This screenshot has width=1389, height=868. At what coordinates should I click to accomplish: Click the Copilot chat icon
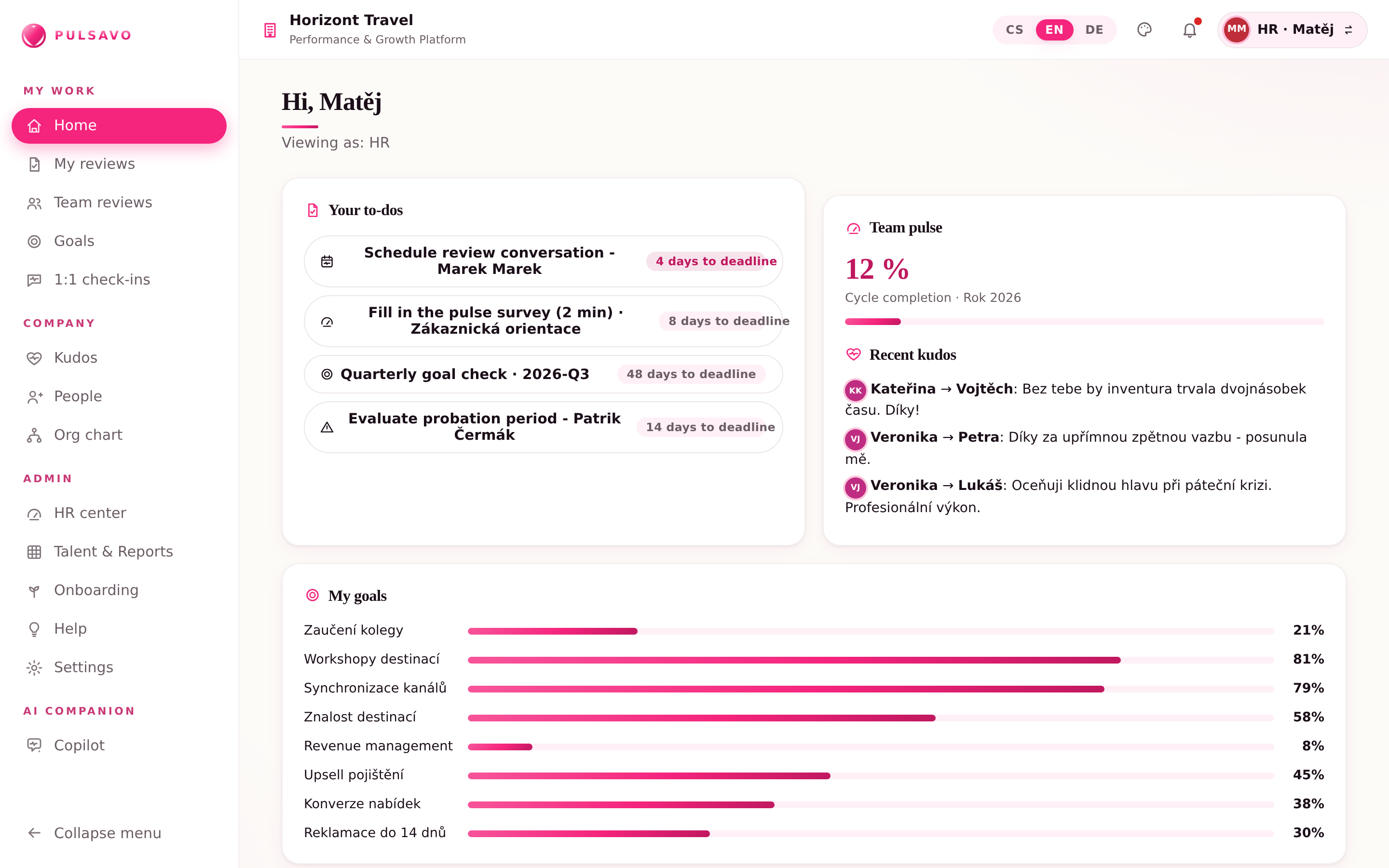(x=34, y=746)
